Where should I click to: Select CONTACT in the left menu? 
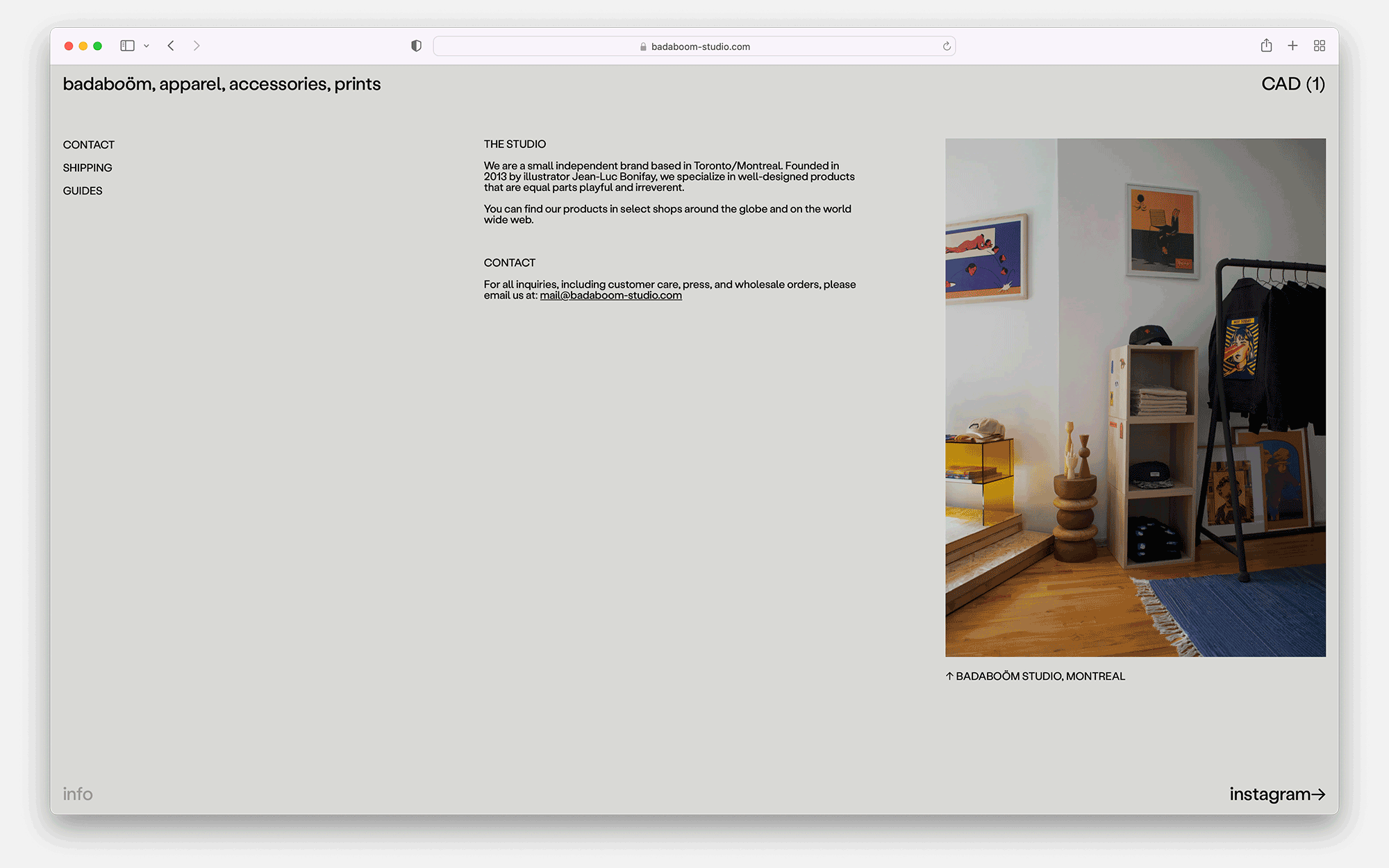pyautogui.click(x=89, y=144)
